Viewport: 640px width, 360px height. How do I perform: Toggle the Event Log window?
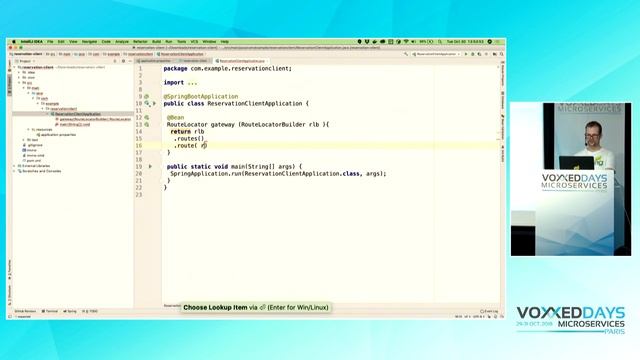[489, 311]
